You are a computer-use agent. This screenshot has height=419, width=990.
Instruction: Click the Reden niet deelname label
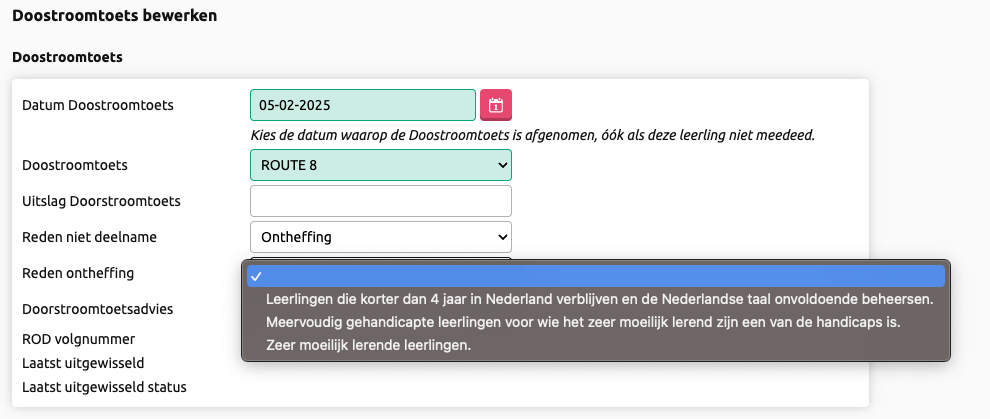[x=89, y=237]
